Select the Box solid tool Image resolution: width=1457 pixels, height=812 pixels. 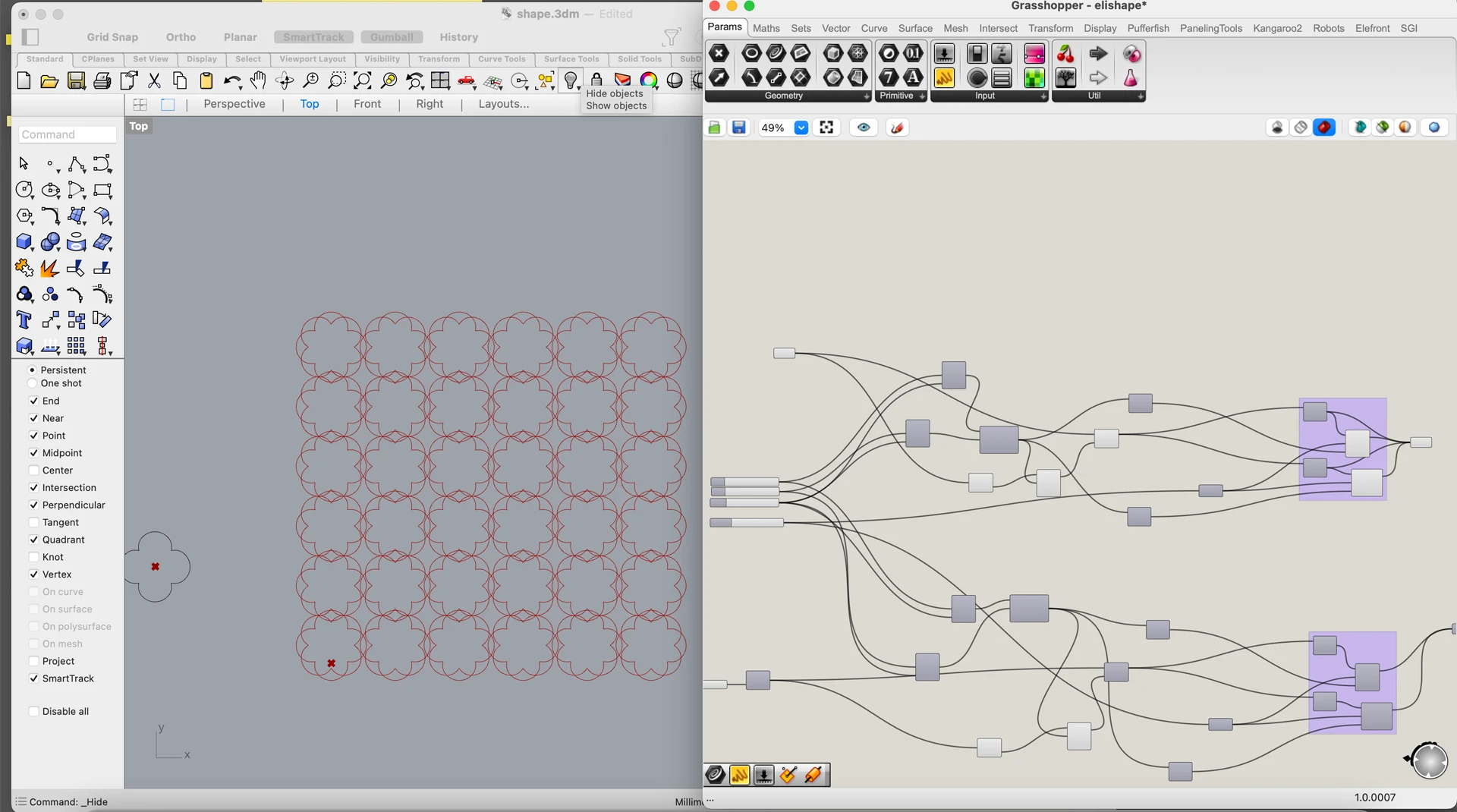(24, 242)
